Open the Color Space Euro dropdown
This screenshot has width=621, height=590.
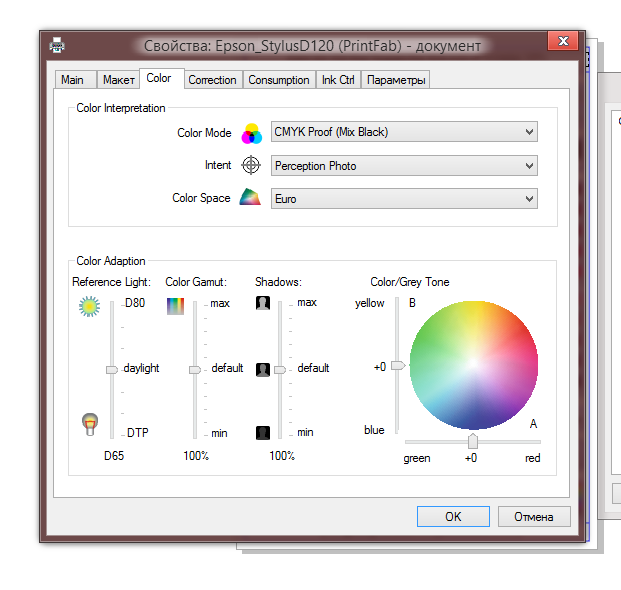click(x=404, y=198)
